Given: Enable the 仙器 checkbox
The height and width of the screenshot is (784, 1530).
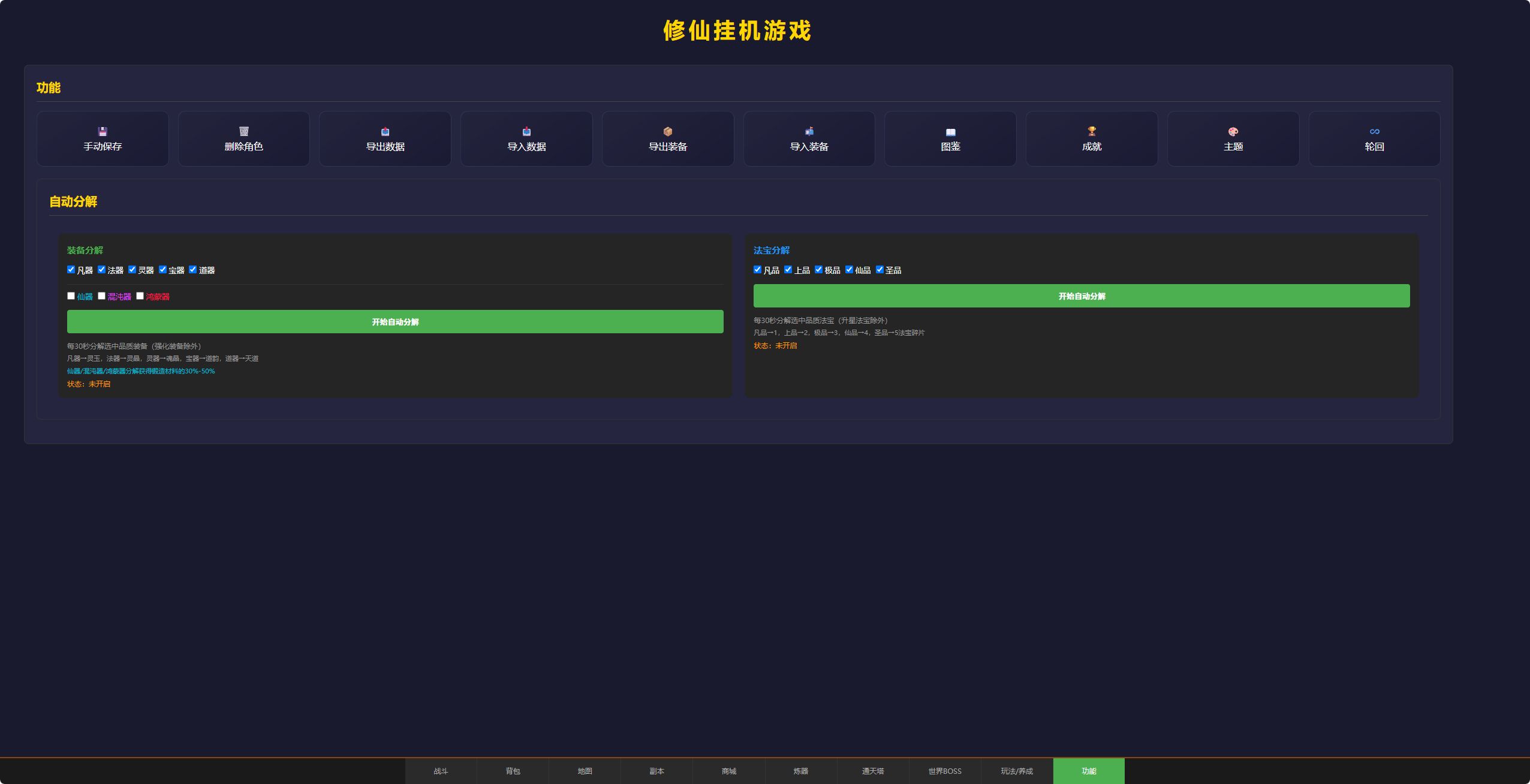Looking at the screenshot, I should 71,296.
